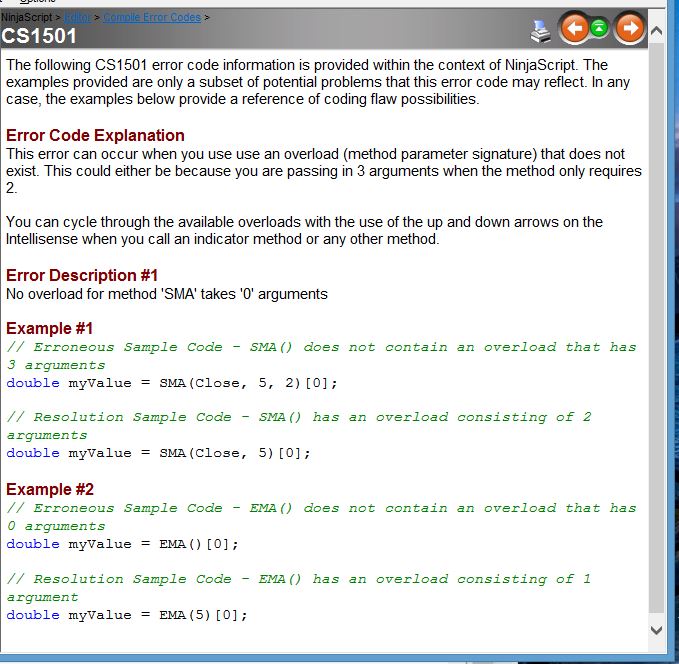Click the CS1501 page title

coord(39,36)
